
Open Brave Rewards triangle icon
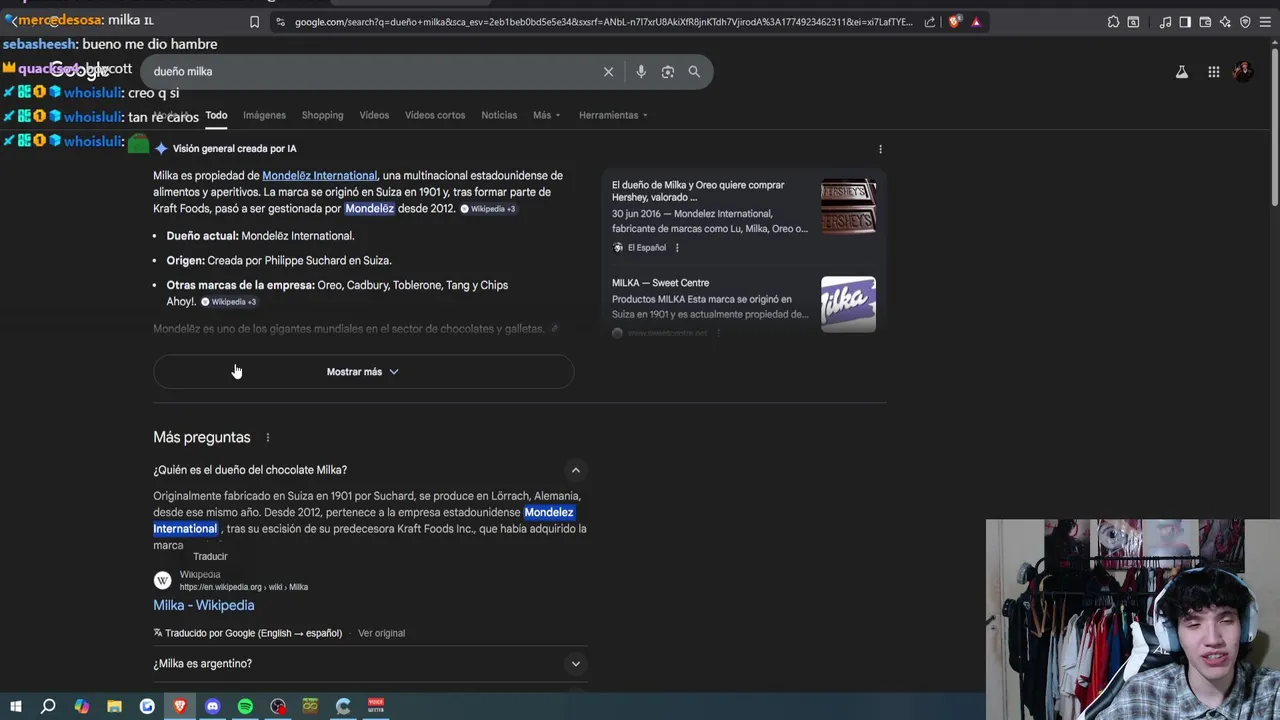pyautogui.click(x=976, y=22)
